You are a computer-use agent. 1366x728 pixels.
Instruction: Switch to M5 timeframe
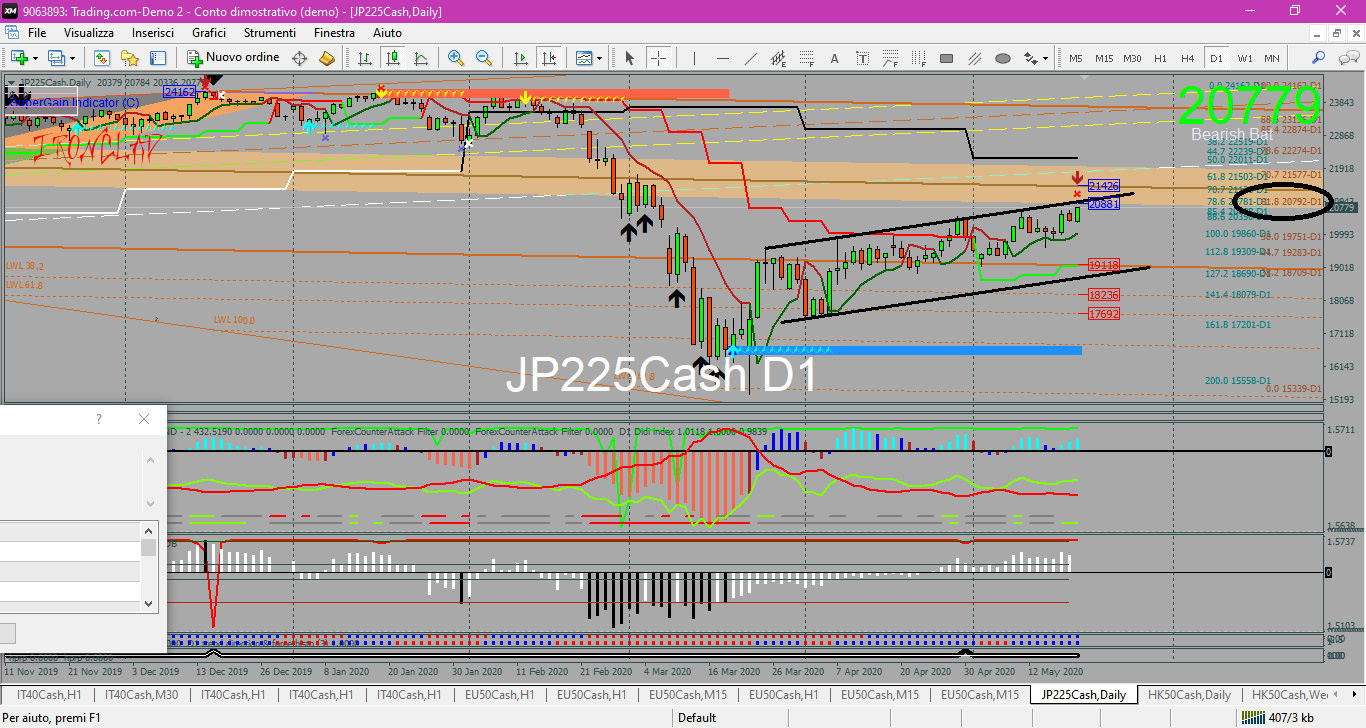(1076, 58)
